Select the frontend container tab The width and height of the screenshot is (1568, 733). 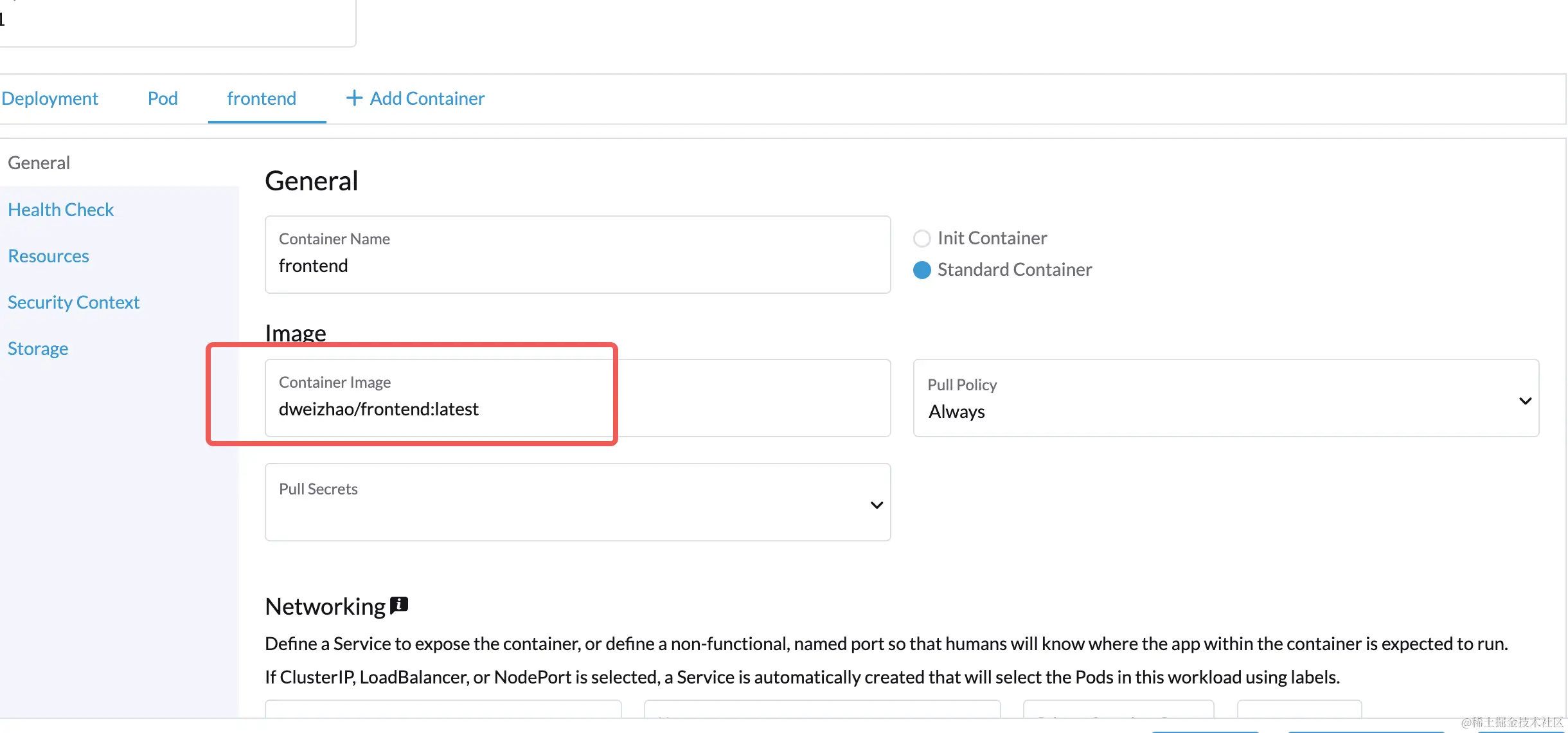262,98
